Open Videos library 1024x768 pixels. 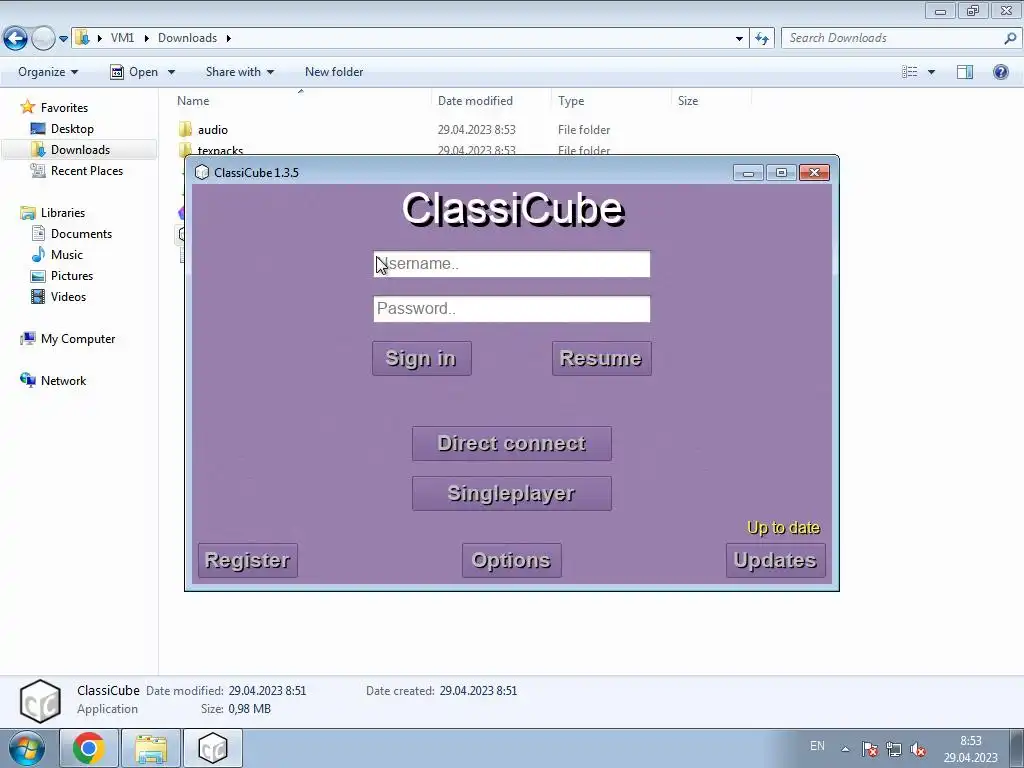click(x=68, y=296)
